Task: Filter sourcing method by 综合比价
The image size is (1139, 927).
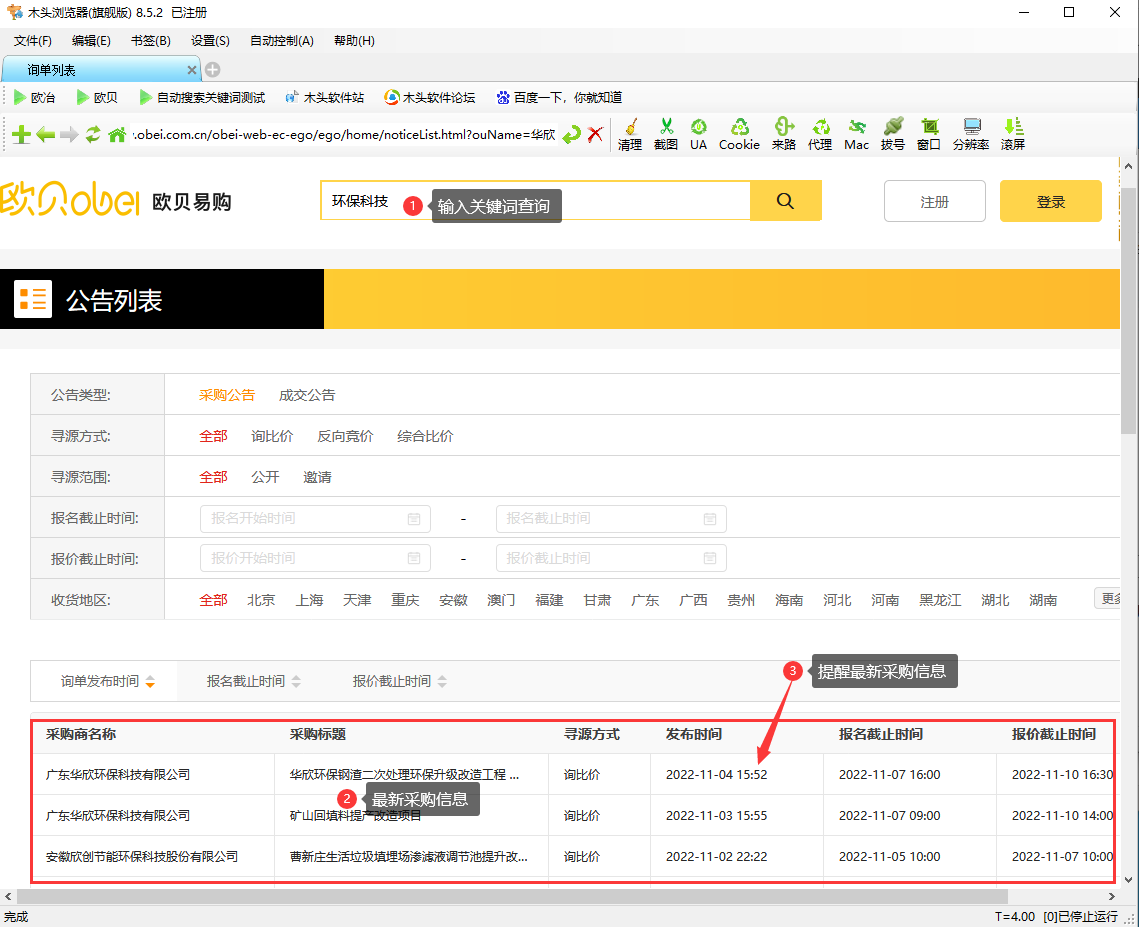Action: pyautogui.click(x=425, y=436)
